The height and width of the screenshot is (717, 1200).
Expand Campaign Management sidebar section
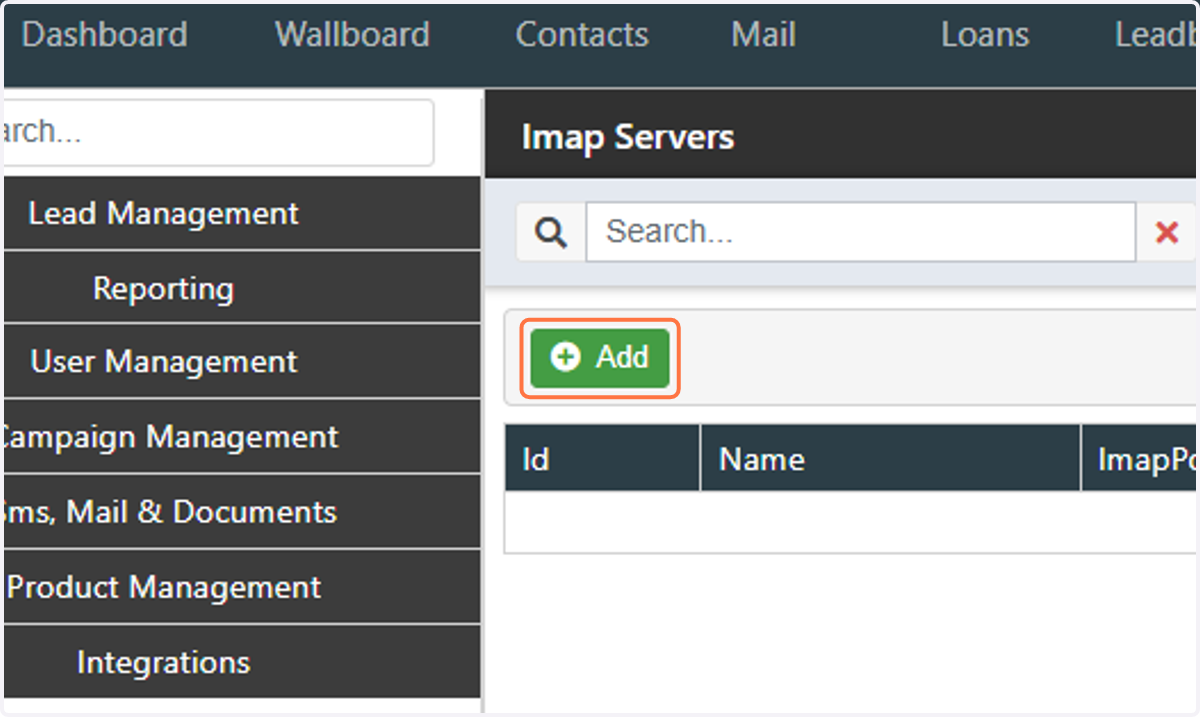242,437
